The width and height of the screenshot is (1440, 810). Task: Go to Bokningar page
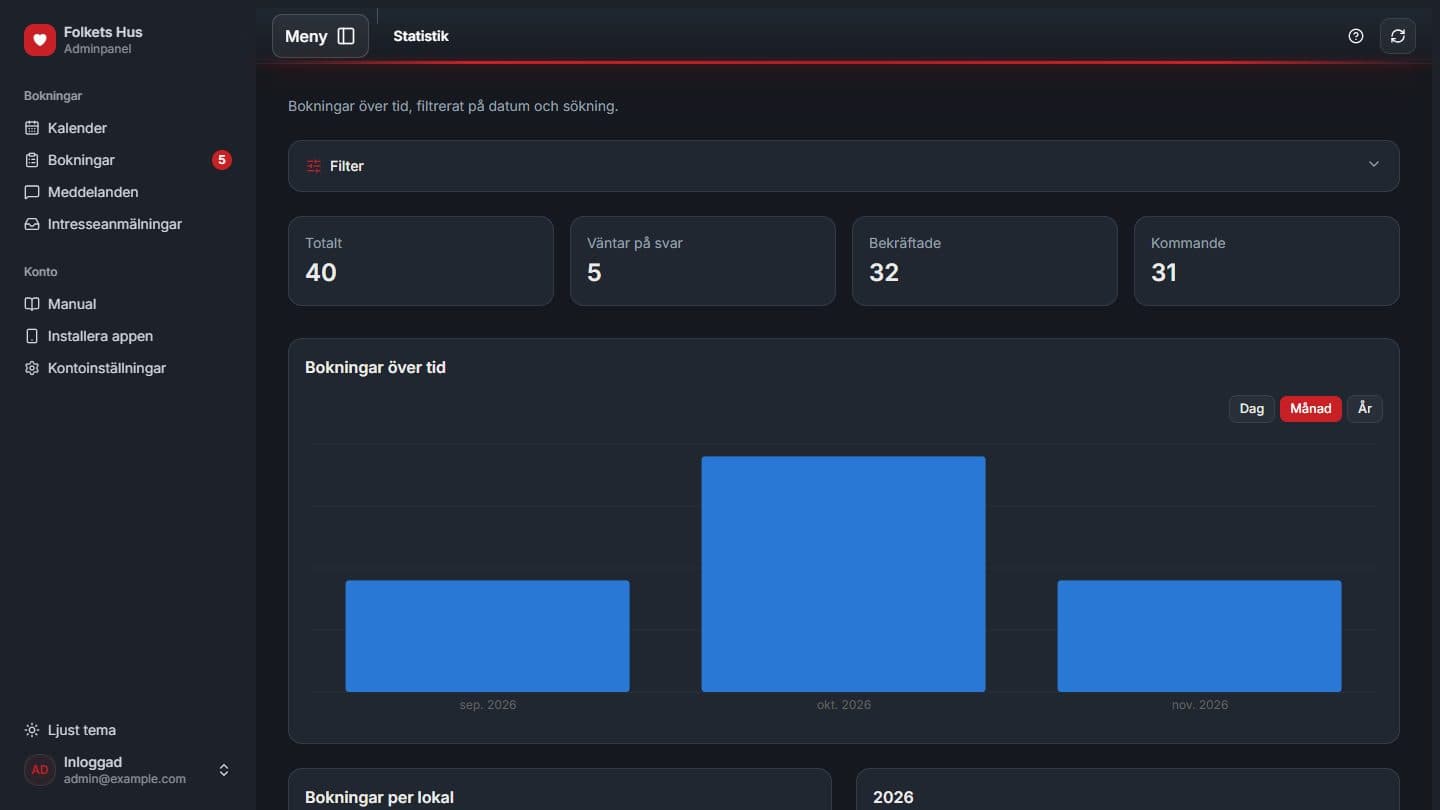[128, 160]
